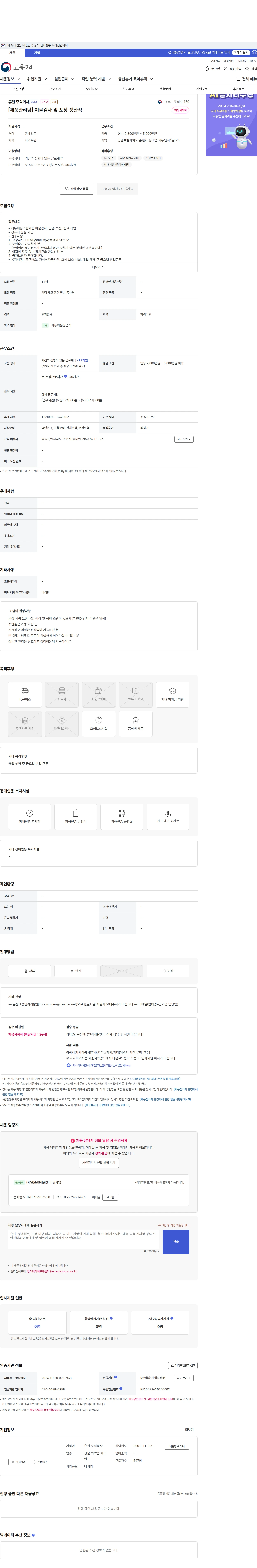This screenshot has width=257, height=1568.
Task: Click the info icon beside 주 소정근로시간
Action: (66, 376)
